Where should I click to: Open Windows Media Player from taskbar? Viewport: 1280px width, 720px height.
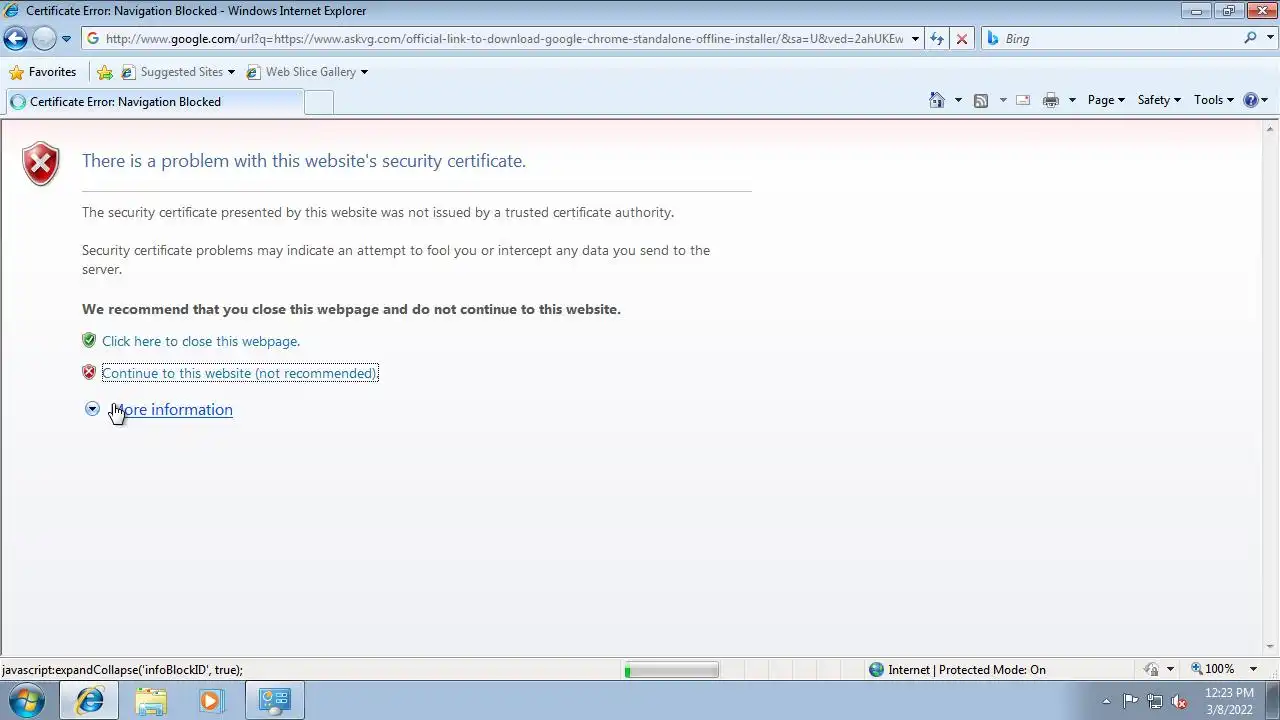click(211, 701)
